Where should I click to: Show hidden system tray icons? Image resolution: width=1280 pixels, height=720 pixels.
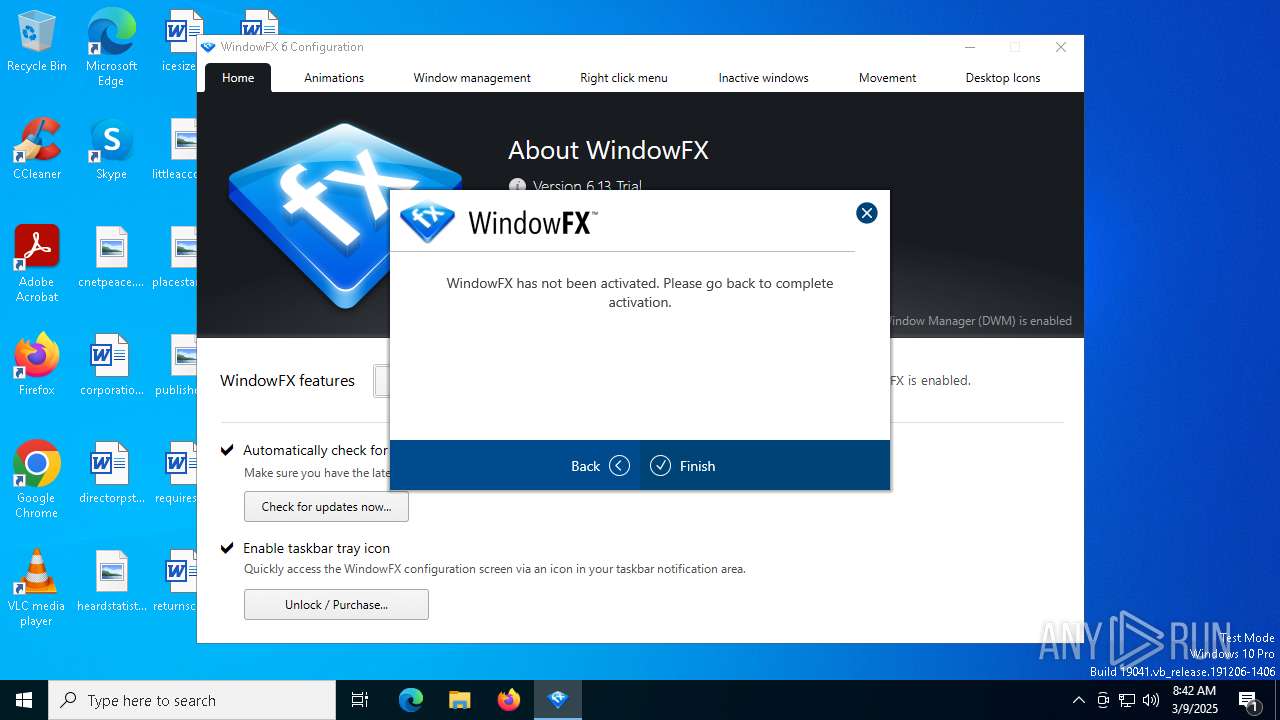click(1078, 700)
